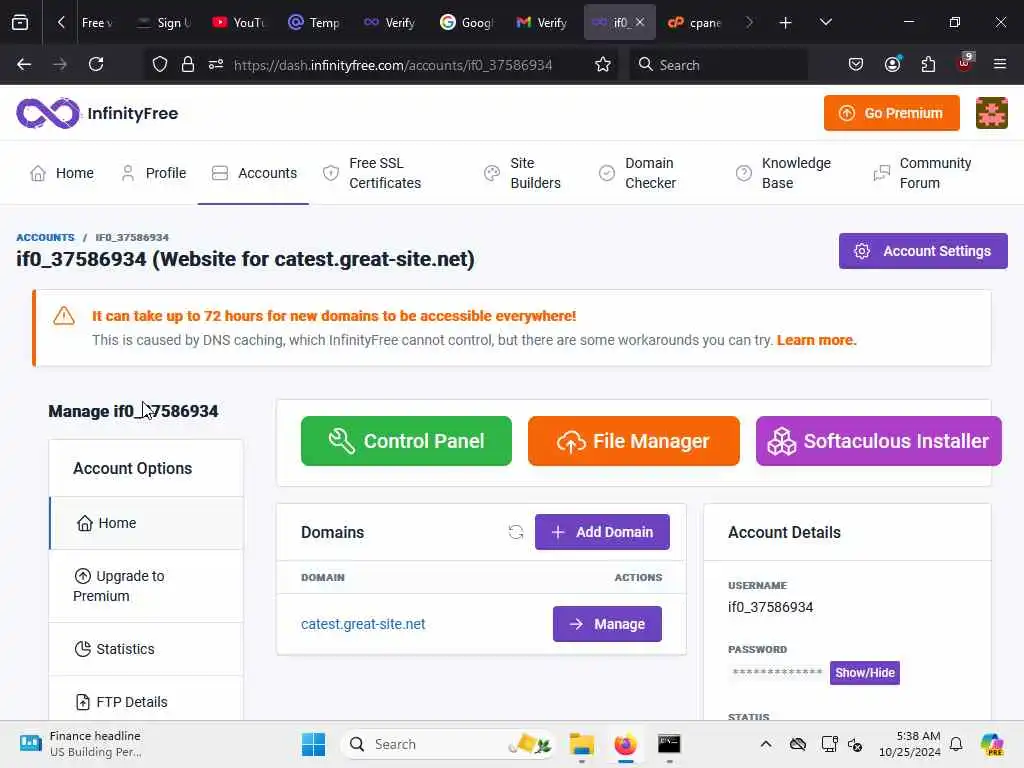Open the extensions puzzle icon
1024x768 pixels.
click(928, 64)
